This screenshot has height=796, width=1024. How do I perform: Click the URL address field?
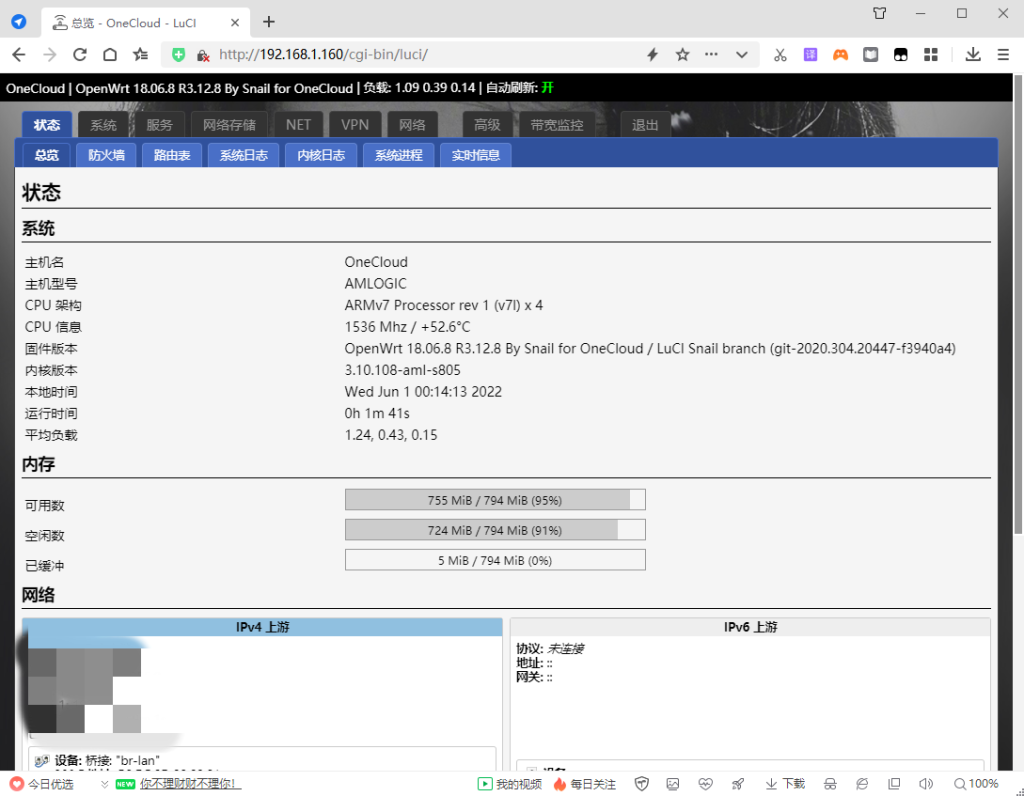pyautogui.click(x=420, y=55)
